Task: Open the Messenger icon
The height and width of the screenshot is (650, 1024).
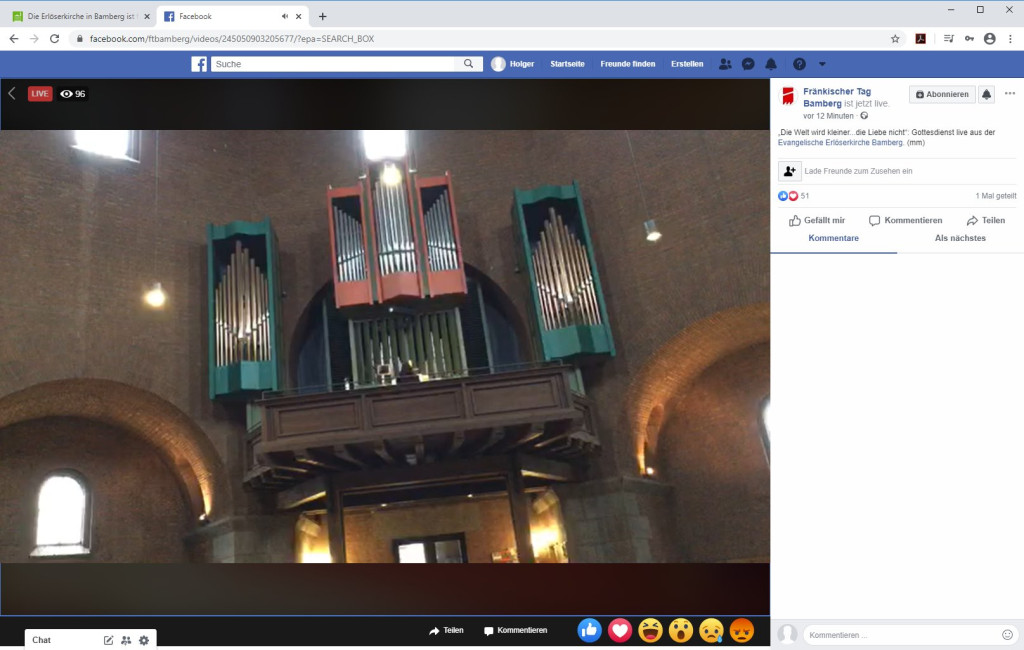Action: [x=748, y=64]
